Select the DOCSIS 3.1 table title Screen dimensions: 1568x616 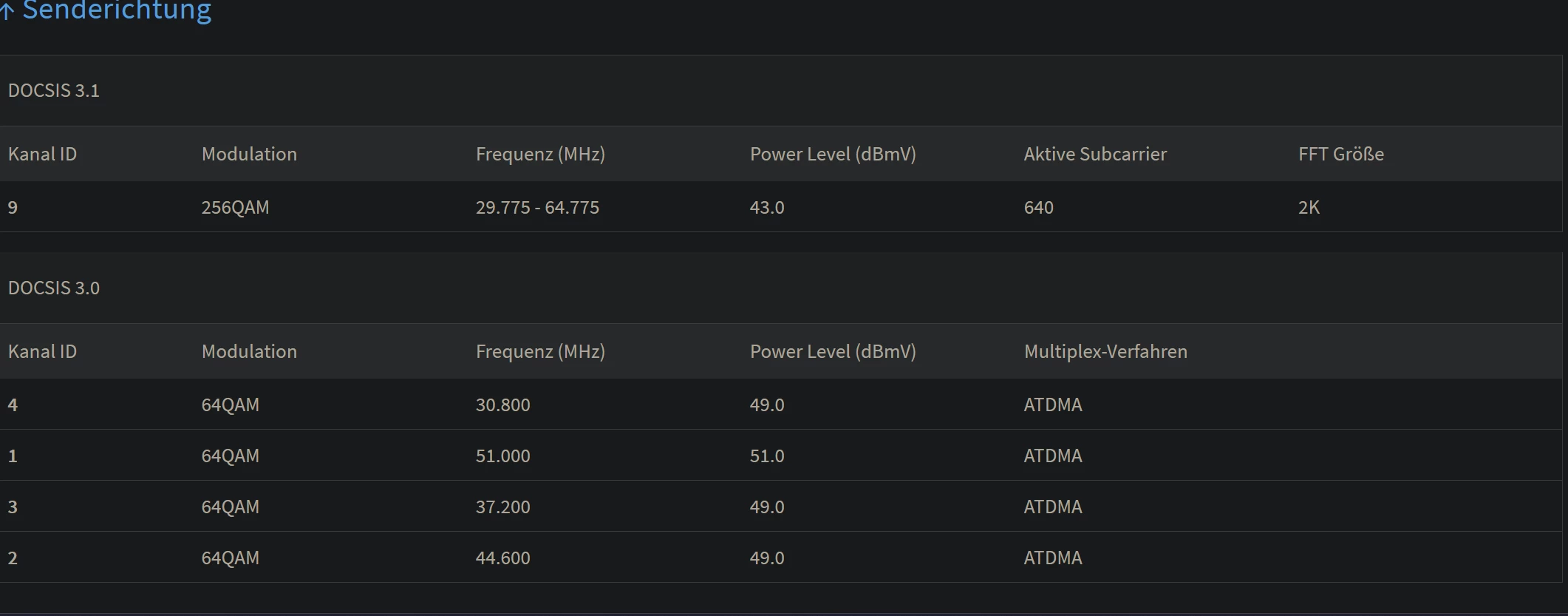pos(54,90)
